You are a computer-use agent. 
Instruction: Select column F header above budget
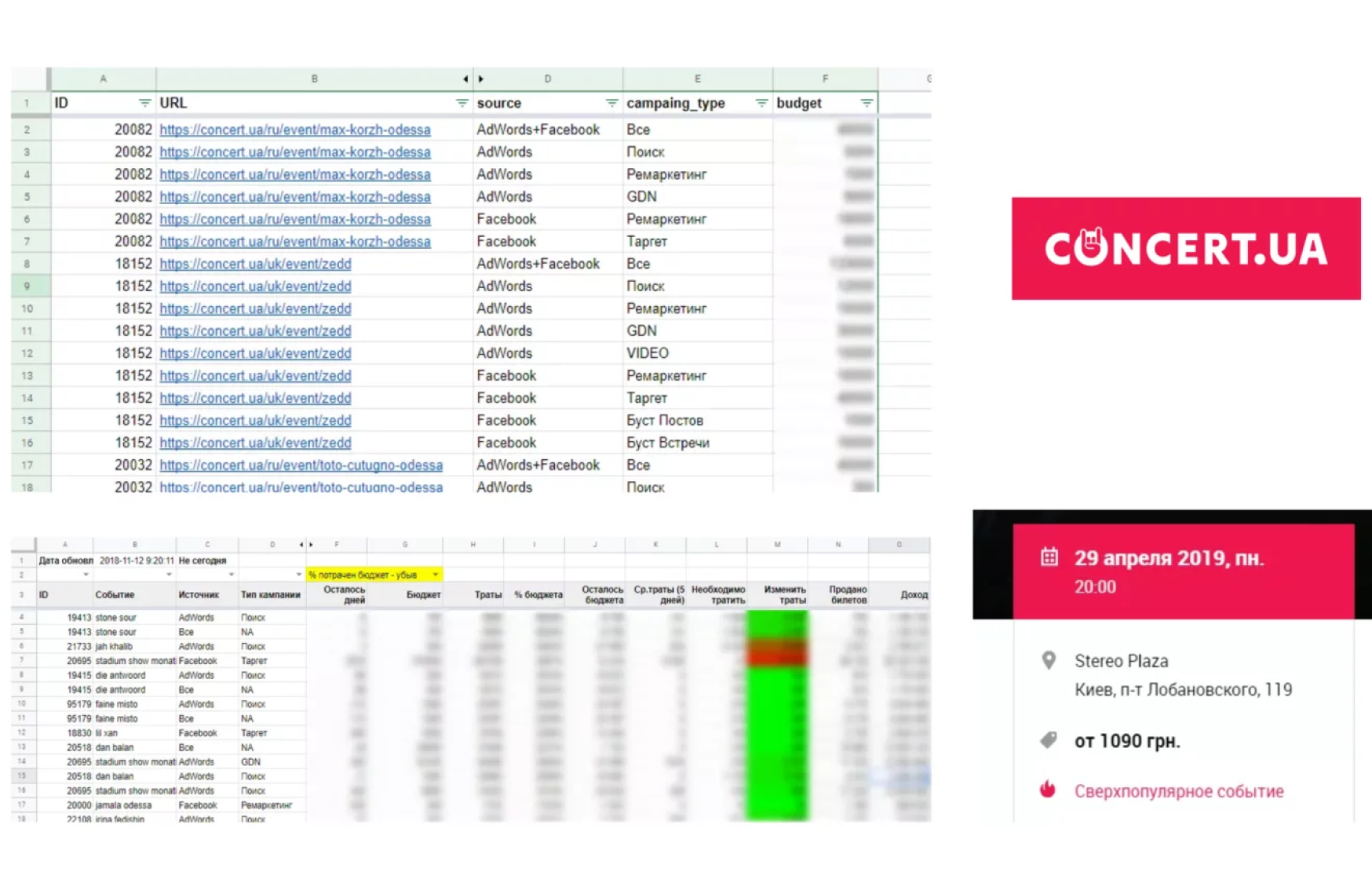[x=825, y=78]
